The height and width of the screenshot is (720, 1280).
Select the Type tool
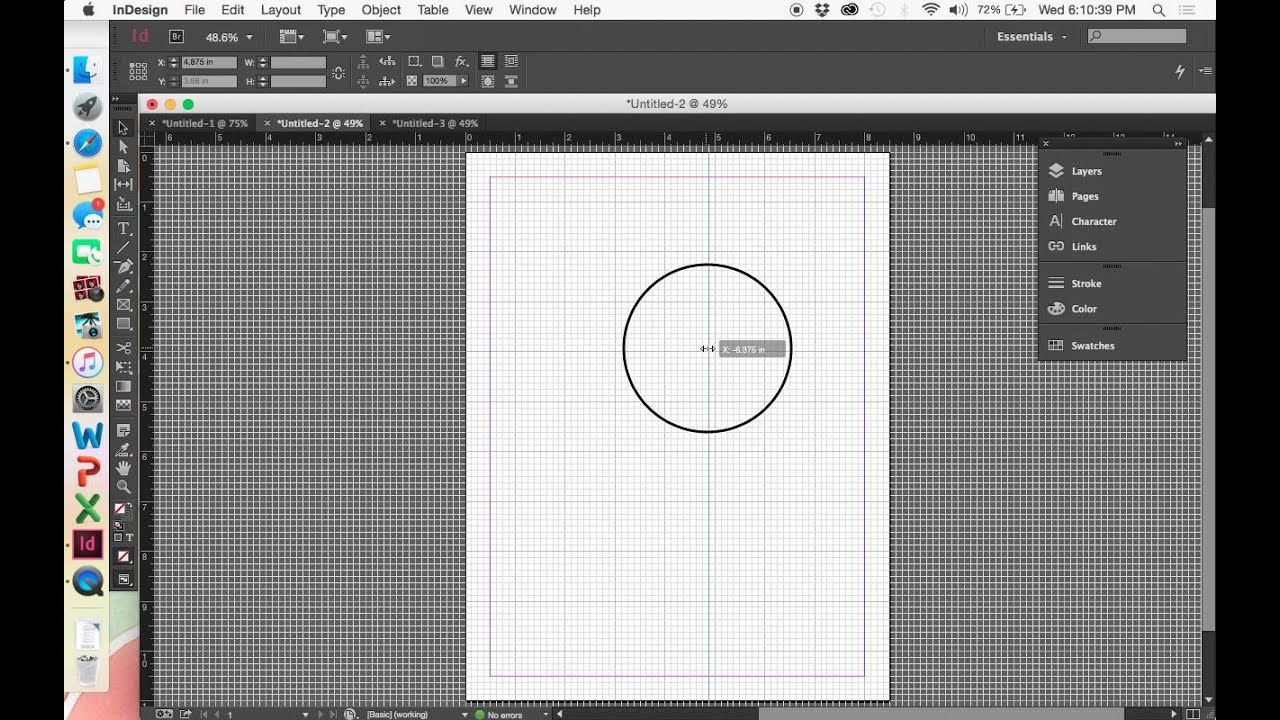pyautogui.click(x=124, y=229)
